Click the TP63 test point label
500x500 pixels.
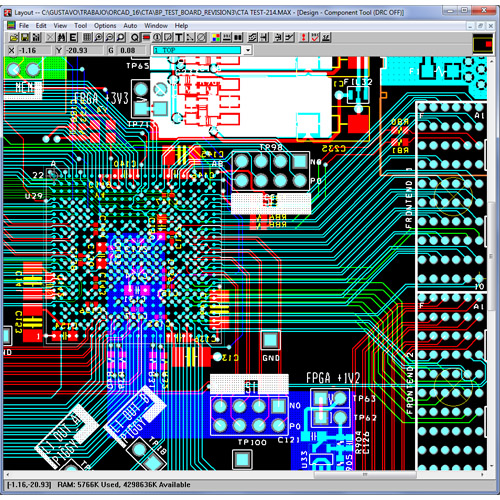click(364, 398)
